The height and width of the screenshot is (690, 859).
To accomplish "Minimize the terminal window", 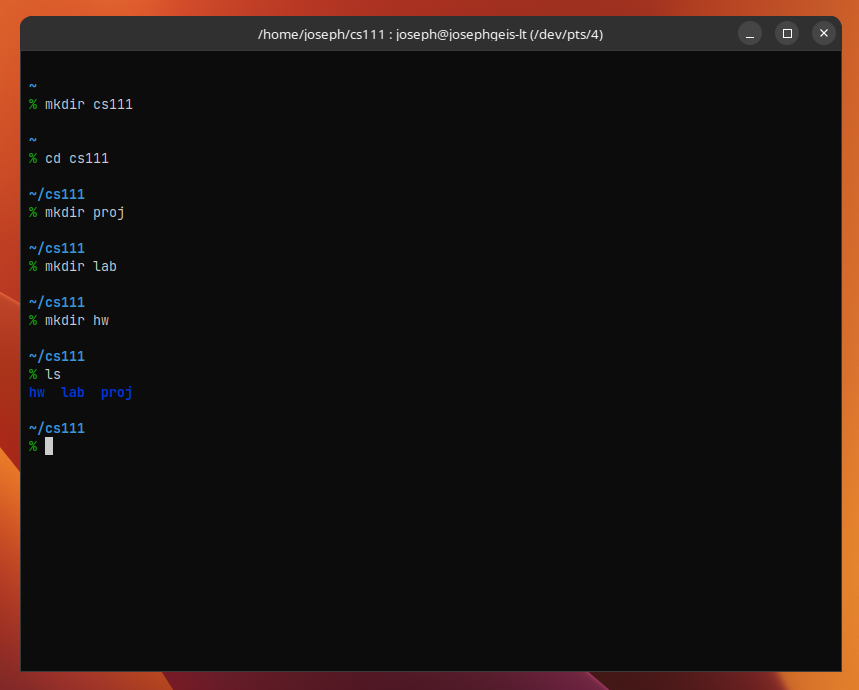I will (x=750, y=33).
